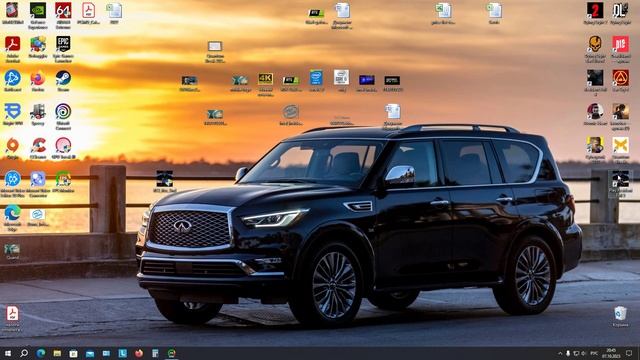Launch CCleaner from the desktop
640x360 pixels.
38,149
